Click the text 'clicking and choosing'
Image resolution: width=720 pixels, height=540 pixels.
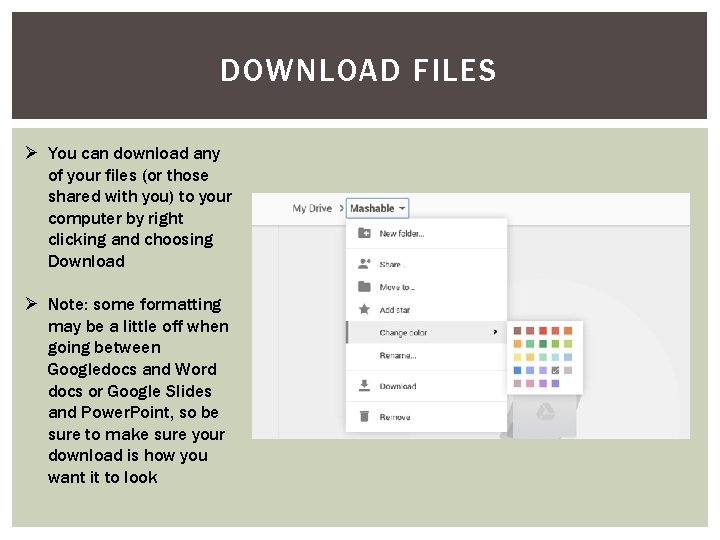(x=130, y=239)
